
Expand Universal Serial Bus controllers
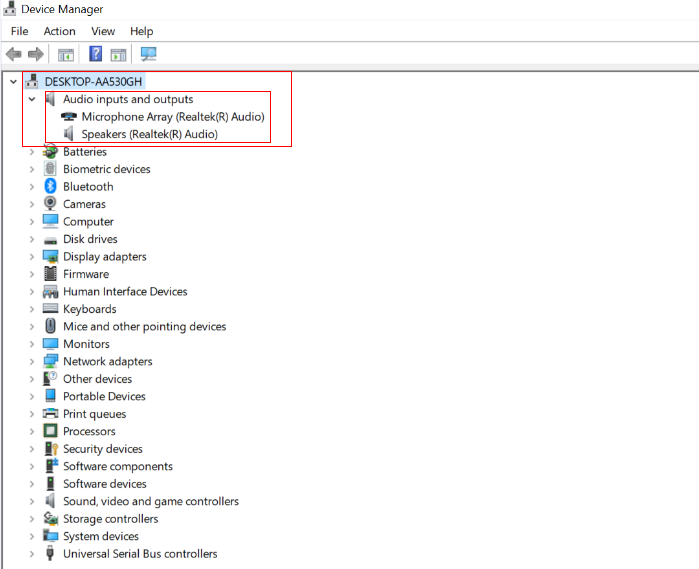point(32,554)
